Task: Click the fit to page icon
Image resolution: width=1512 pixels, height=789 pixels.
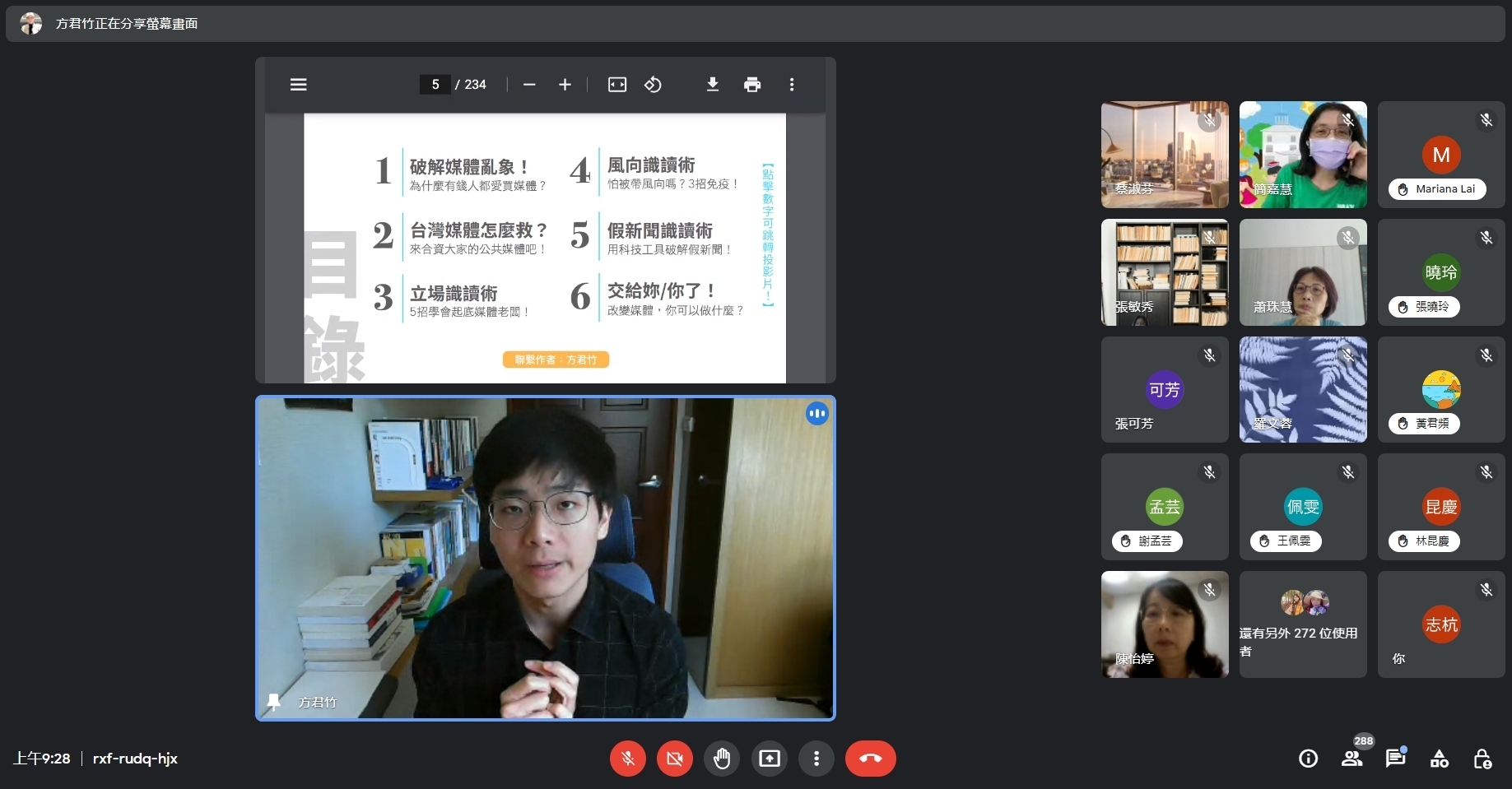Action: (616, 85)
